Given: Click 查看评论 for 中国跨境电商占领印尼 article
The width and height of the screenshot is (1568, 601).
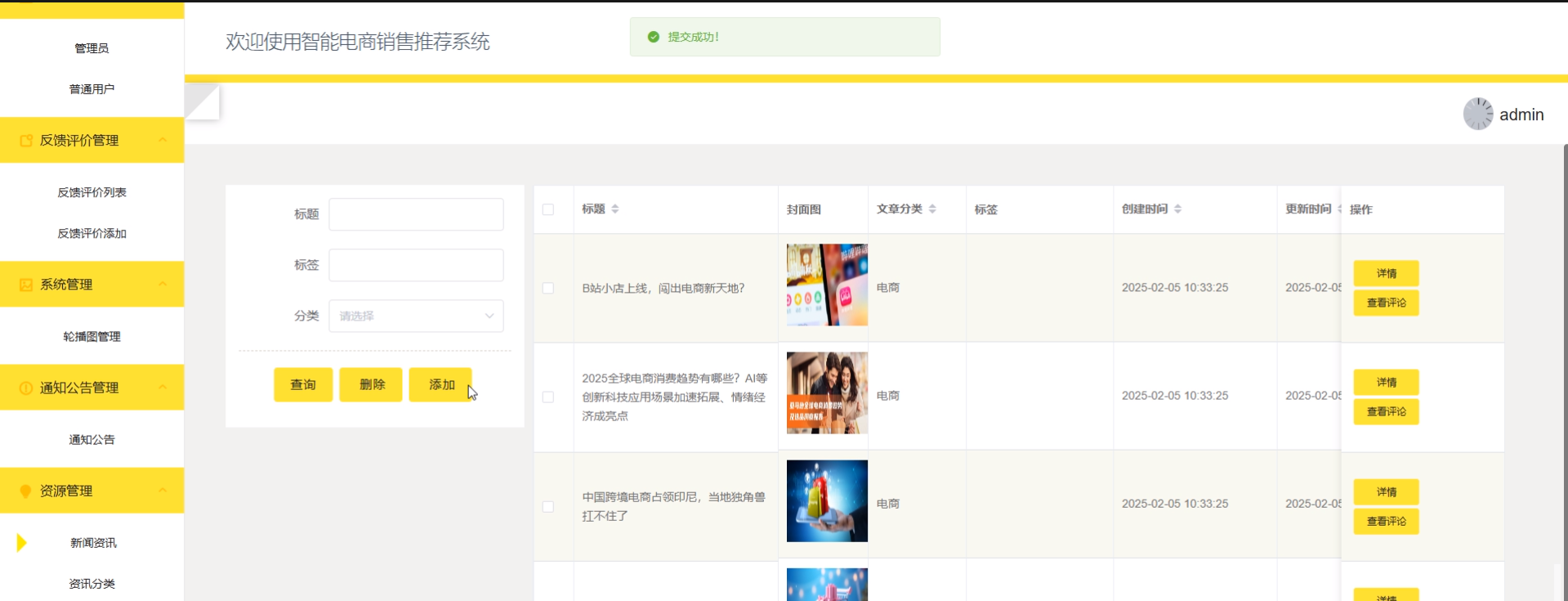Looking at the screenshot, I should (1386, 521).
